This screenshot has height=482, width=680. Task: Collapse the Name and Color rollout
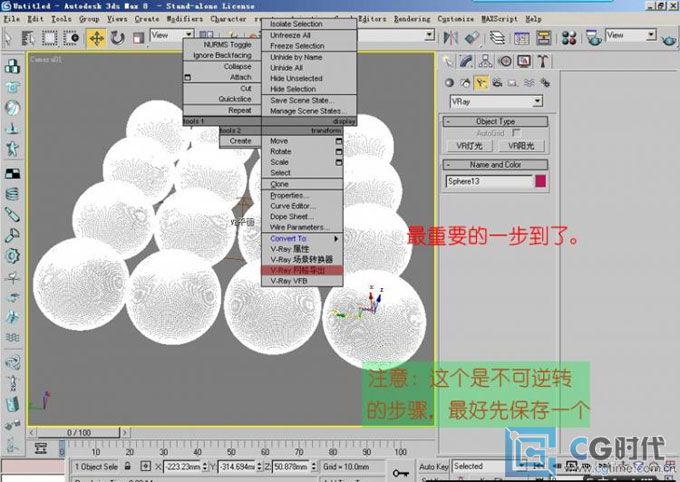tap(495, 165)
